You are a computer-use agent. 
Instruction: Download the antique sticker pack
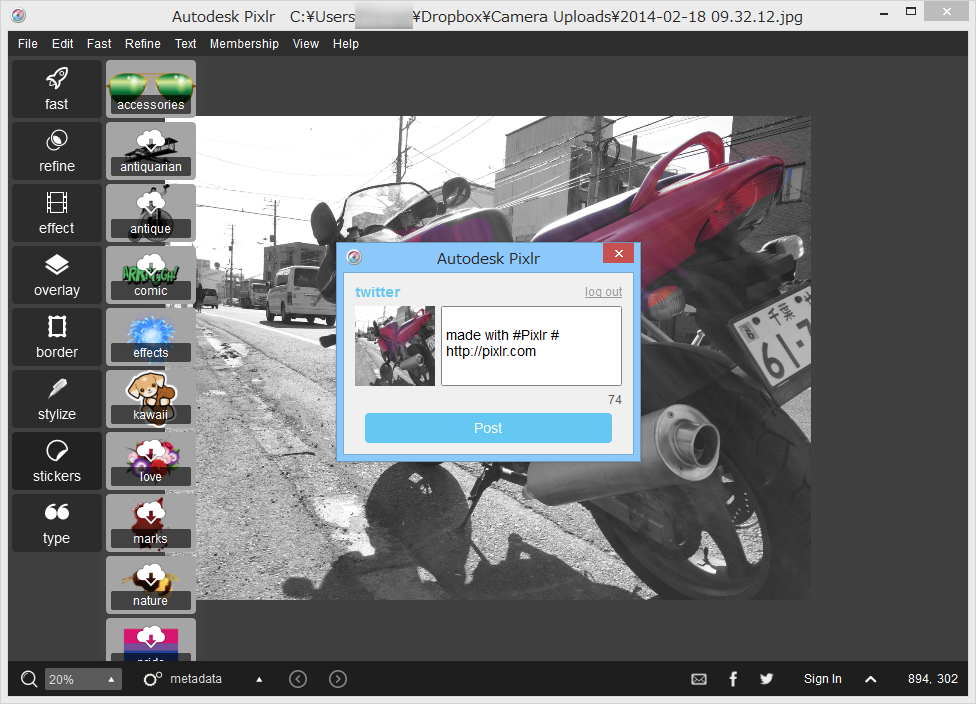point(151,213)
